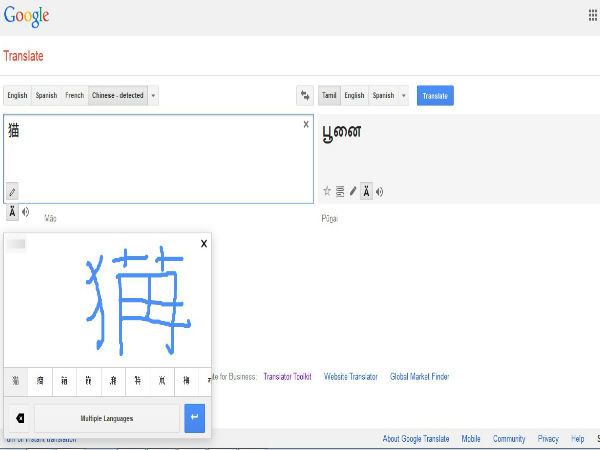The image size is (600, 450).
Task: Open the Multiple Languages selector
Action: 107,418
